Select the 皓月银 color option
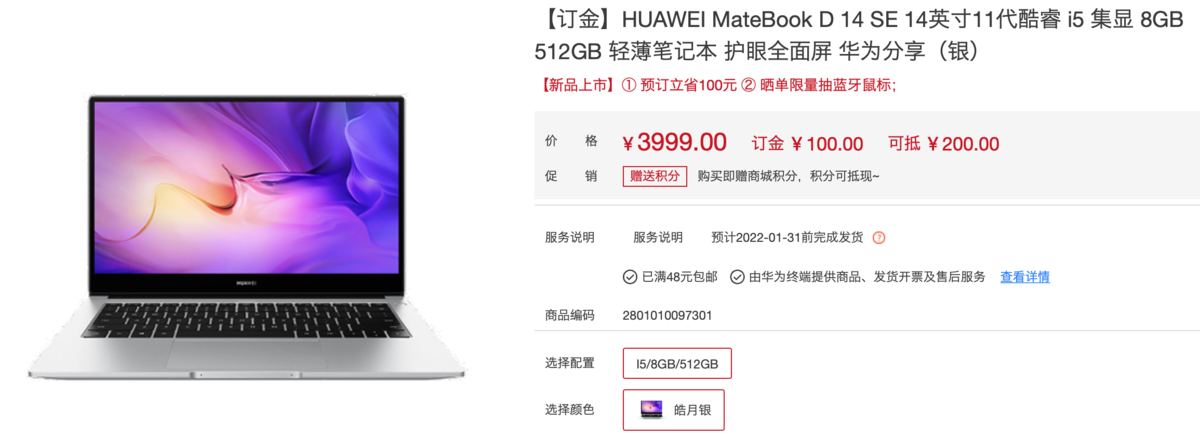 673,409
